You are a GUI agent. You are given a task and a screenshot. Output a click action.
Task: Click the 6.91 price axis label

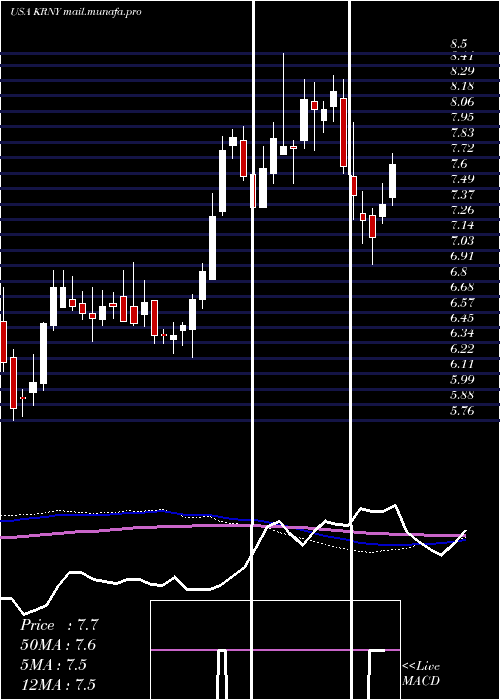coord(462,256)
